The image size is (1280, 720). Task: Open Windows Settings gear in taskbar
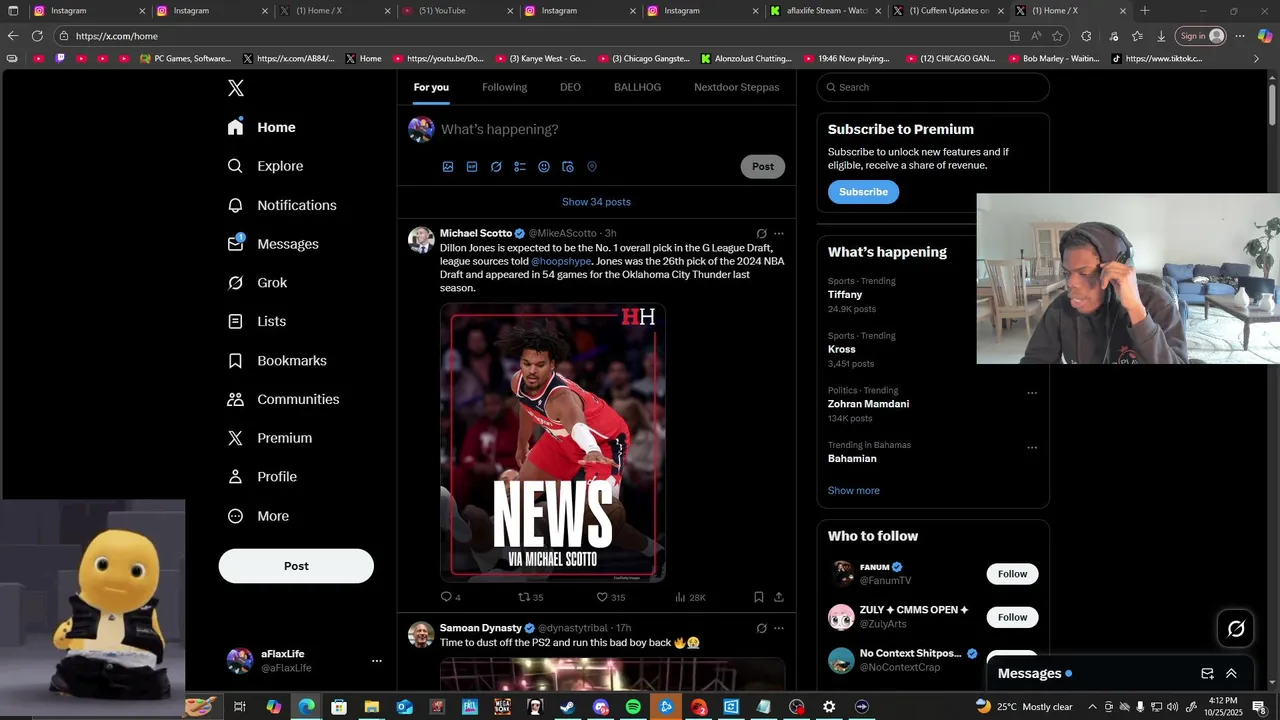pos(829,707)
